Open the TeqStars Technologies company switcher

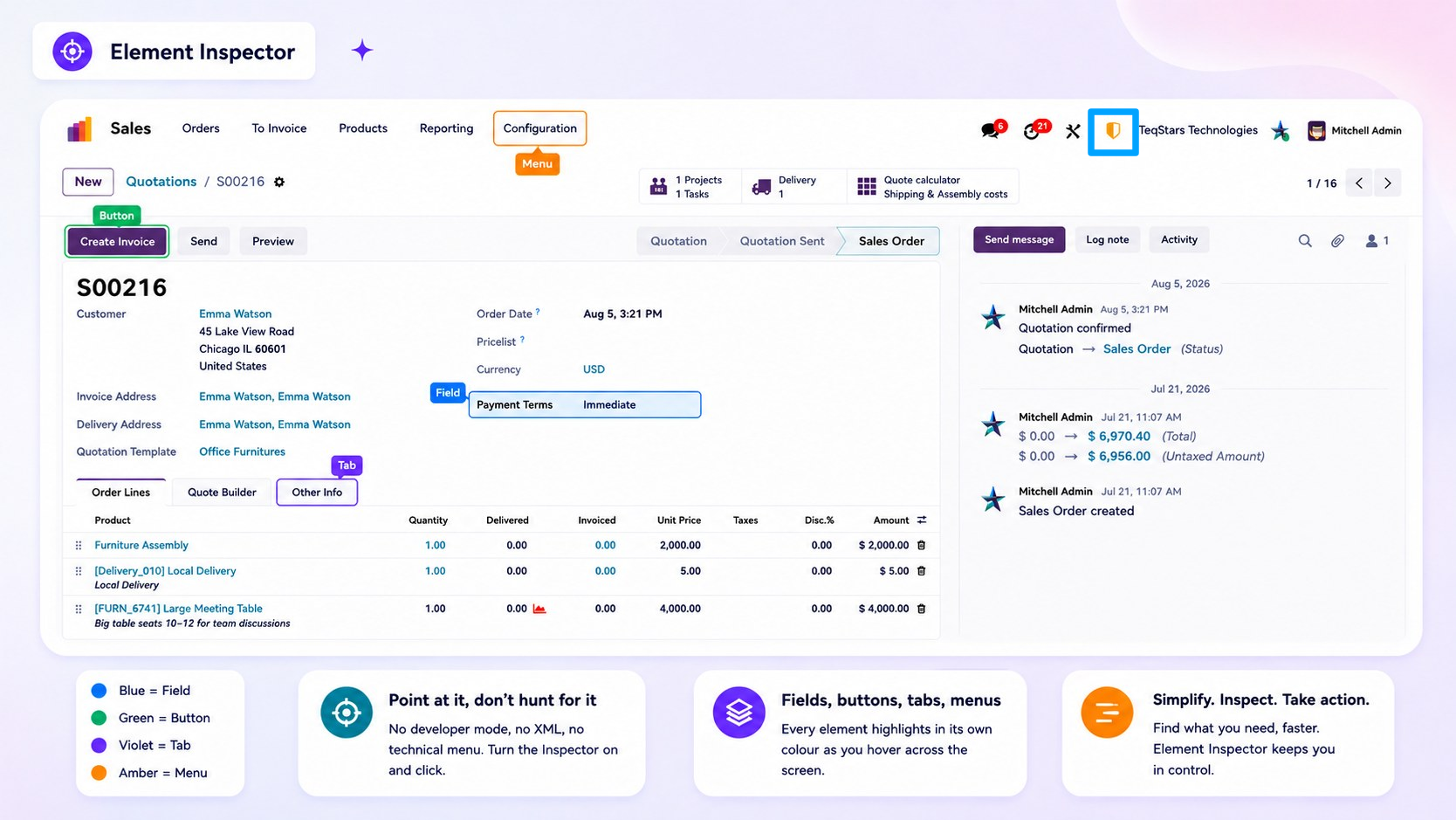tap(1198, 130)
